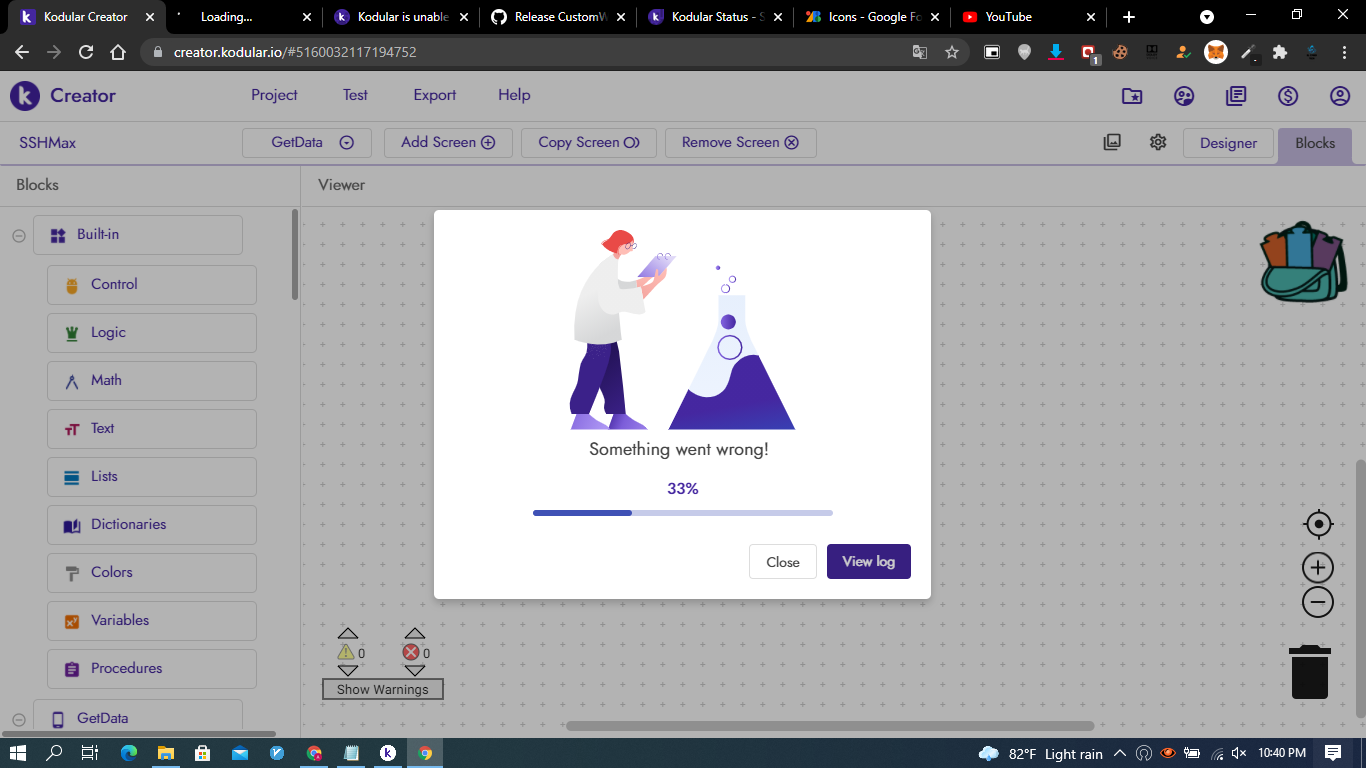
Task: Open the Windows notification center
Action: 1333,753
